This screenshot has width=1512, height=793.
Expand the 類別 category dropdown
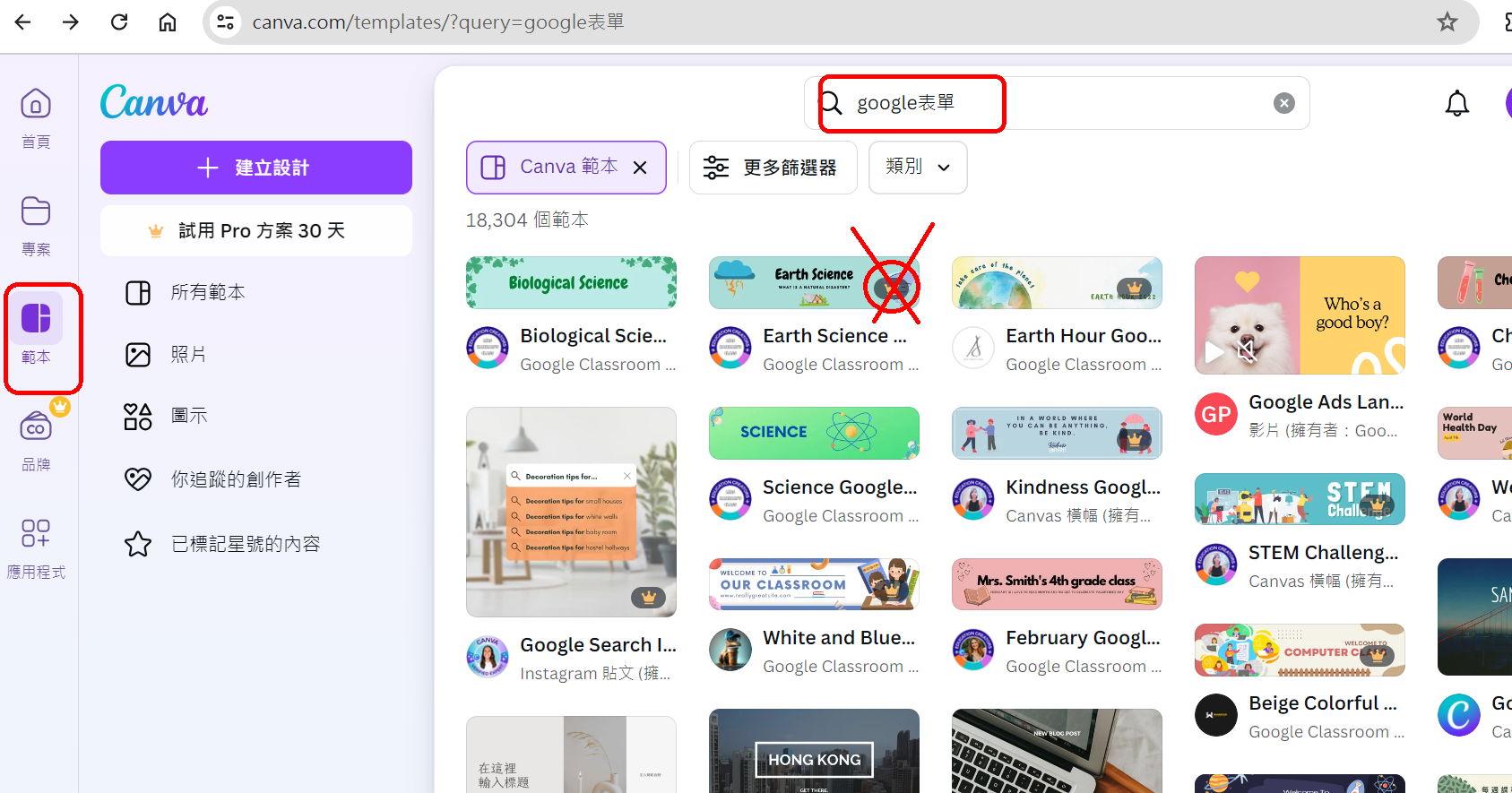point(918,168)
